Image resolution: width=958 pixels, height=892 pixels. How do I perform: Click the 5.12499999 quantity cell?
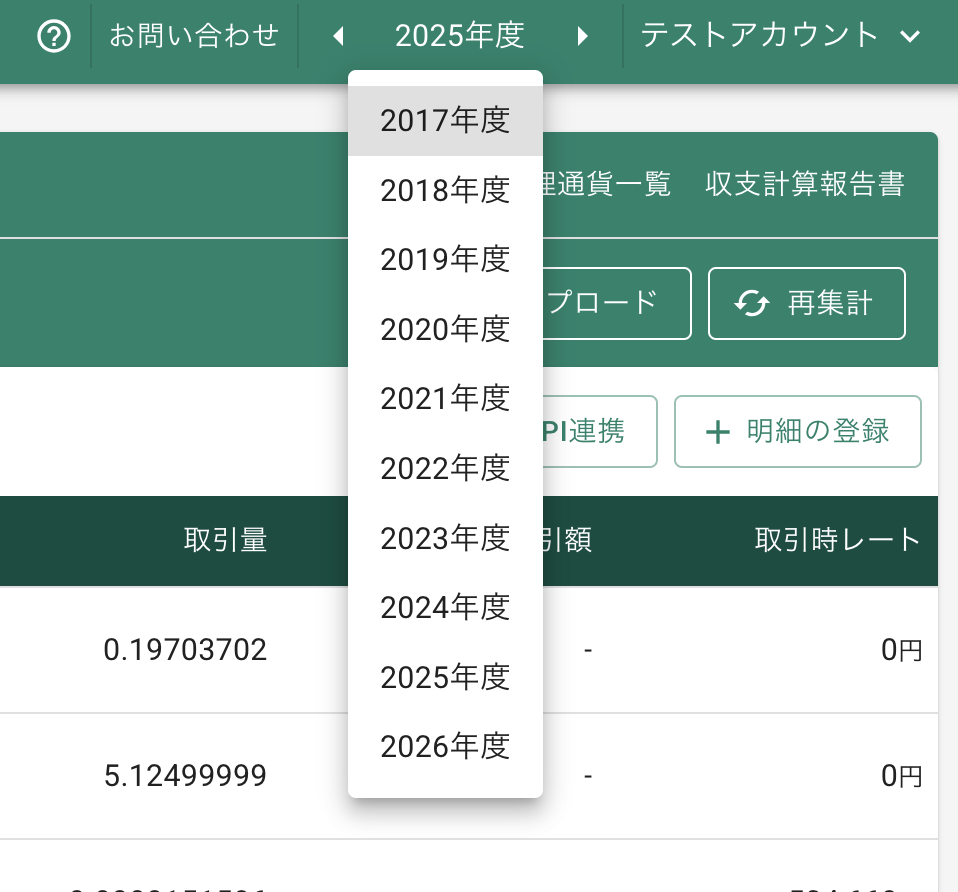click(185, 776)
